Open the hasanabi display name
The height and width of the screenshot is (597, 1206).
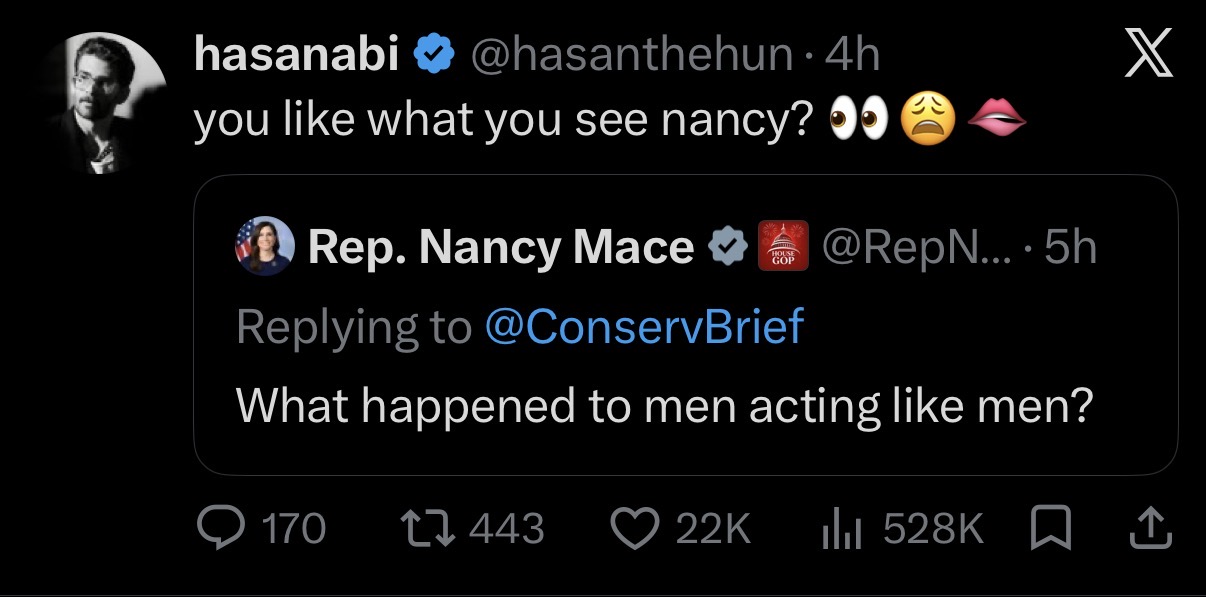tap(297, 55)
